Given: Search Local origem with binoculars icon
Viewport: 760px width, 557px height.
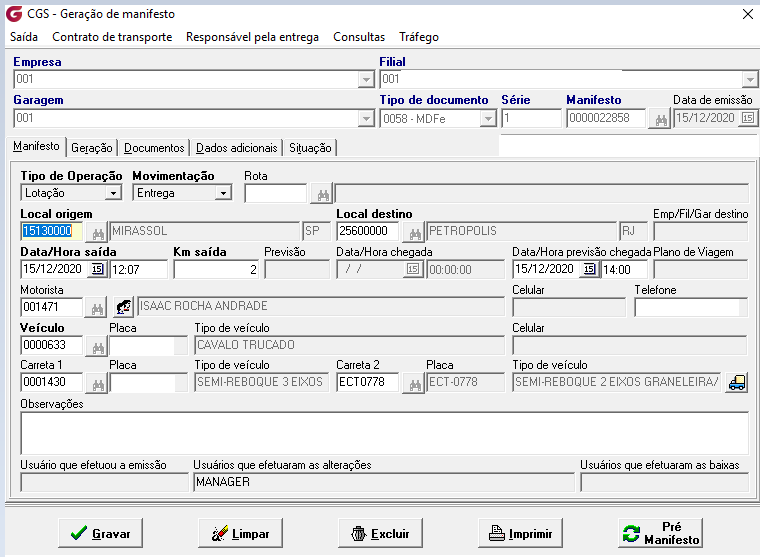Looking at the screenshot, I should tap(97, 233).
